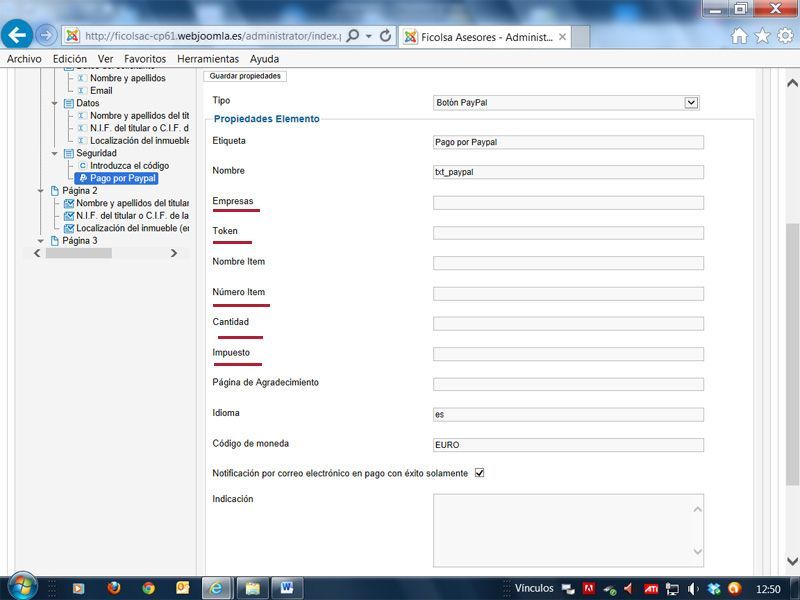The width and height of the screenshot is (800, 600).
Task: Launch Chrome from the taskbar
Action: pos(148,588)
